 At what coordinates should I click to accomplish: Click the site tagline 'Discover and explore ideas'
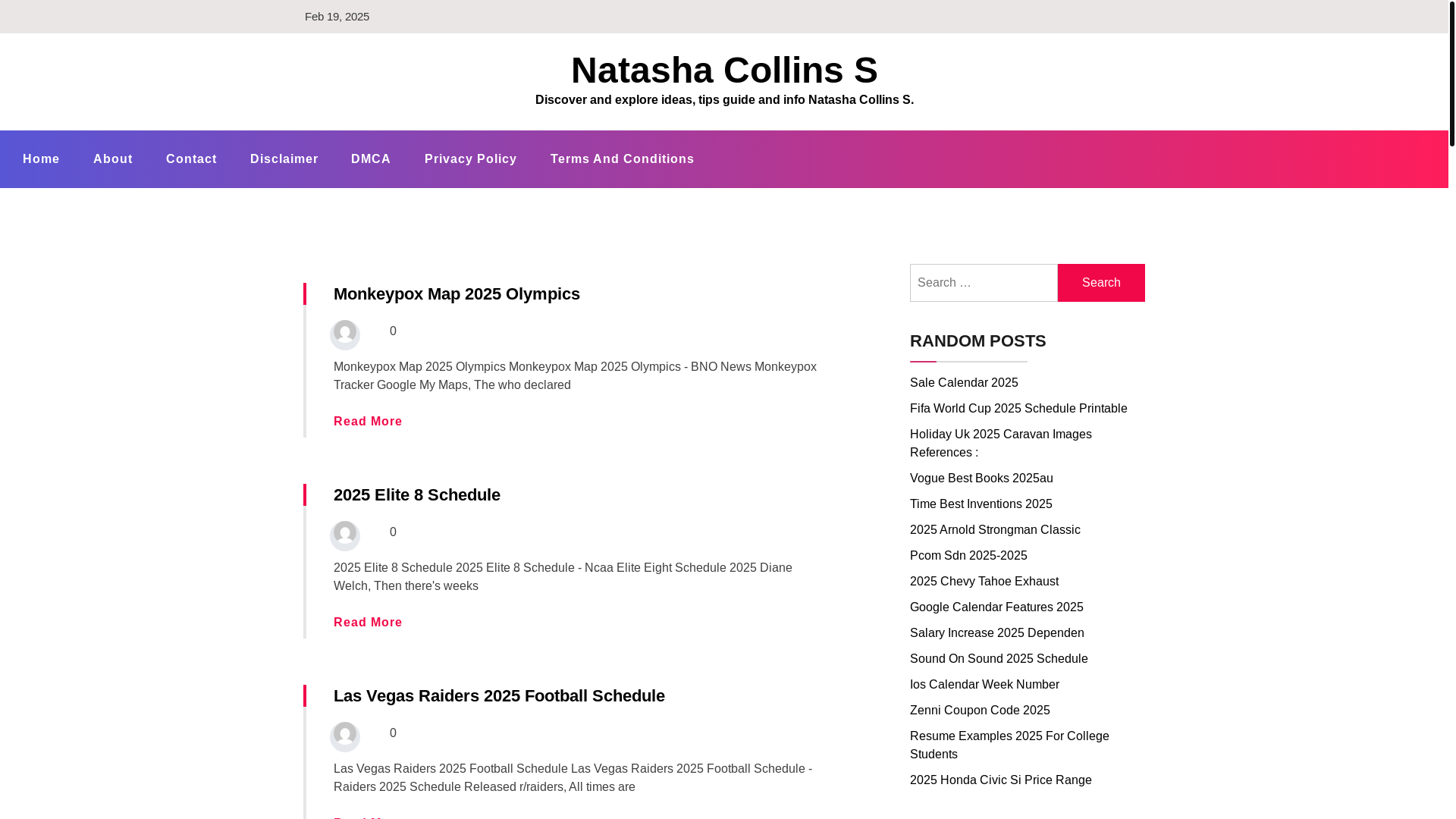pos(724,100)
